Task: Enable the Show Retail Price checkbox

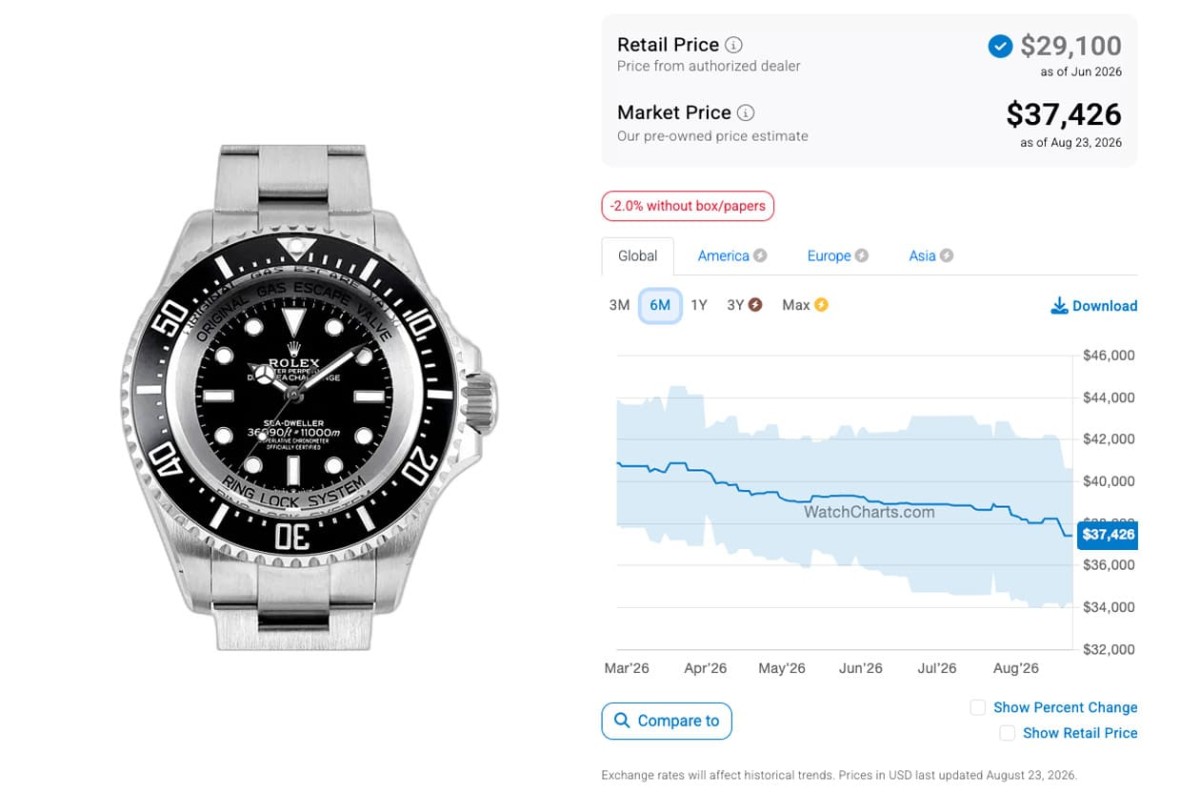Action: 1007,733
